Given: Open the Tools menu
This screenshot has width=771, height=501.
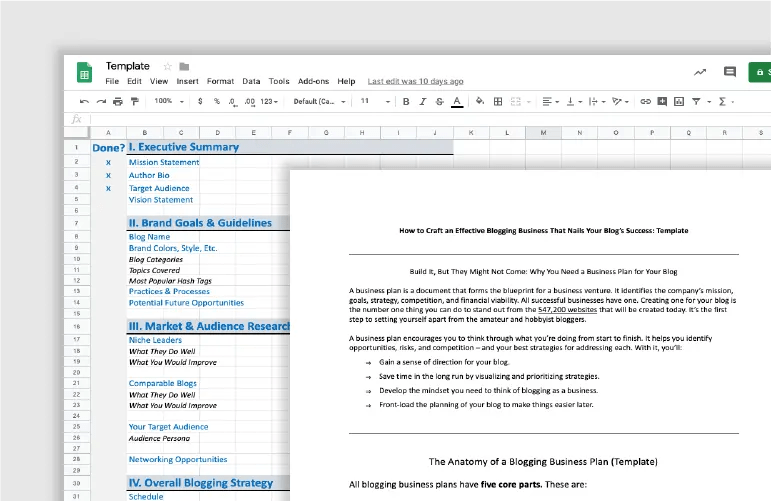Looking at the screenshot, I should coord(279,81).
